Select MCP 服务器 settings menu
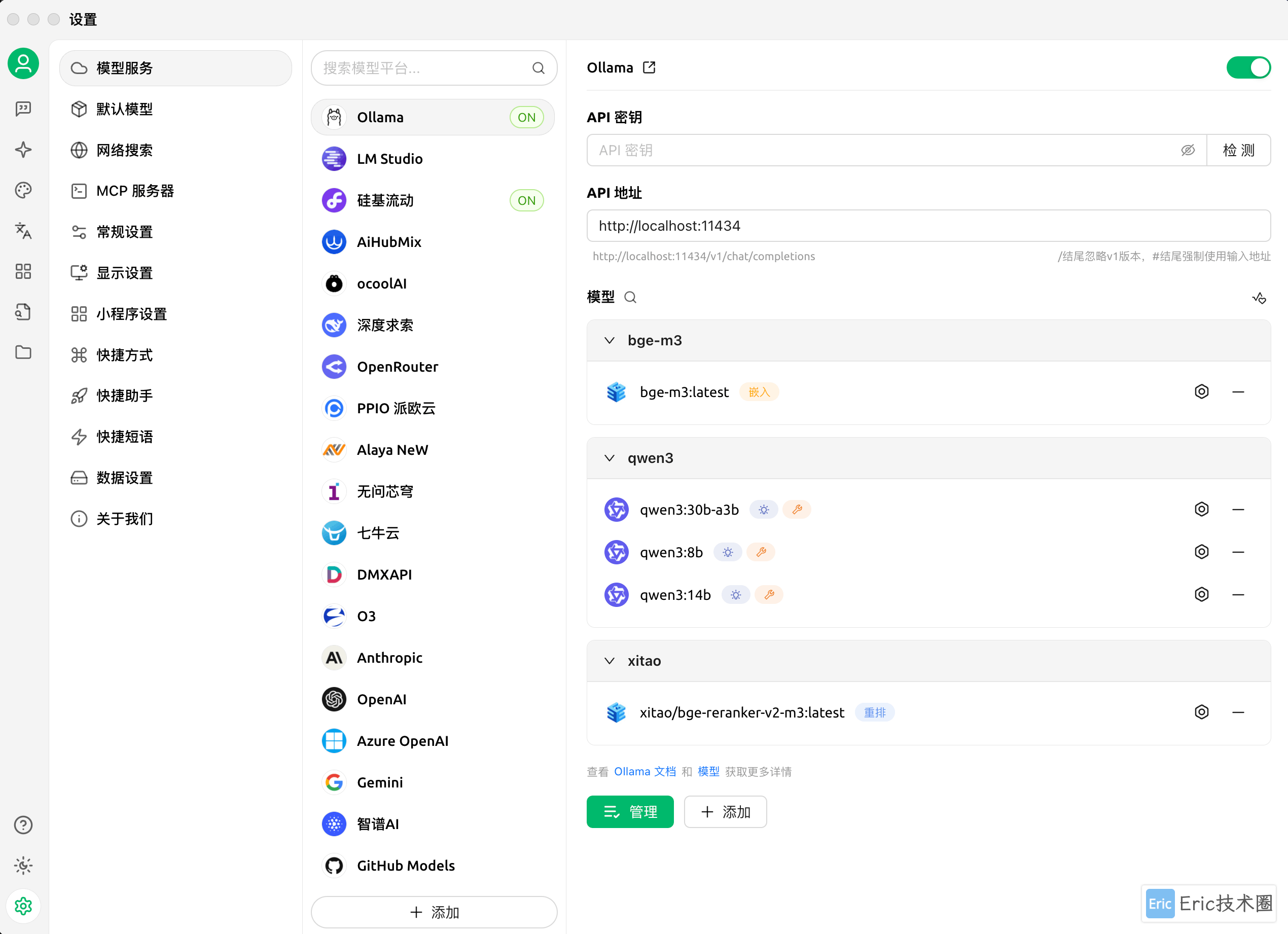 pos(175,191)
